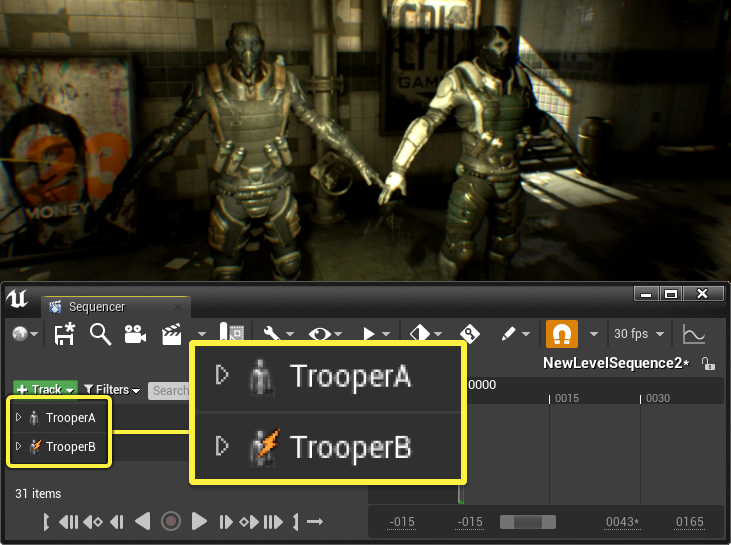Viewport: 731px width, 545px height.
Task: Create a new camera with the camera icon
Action: [x=135, y=334]
